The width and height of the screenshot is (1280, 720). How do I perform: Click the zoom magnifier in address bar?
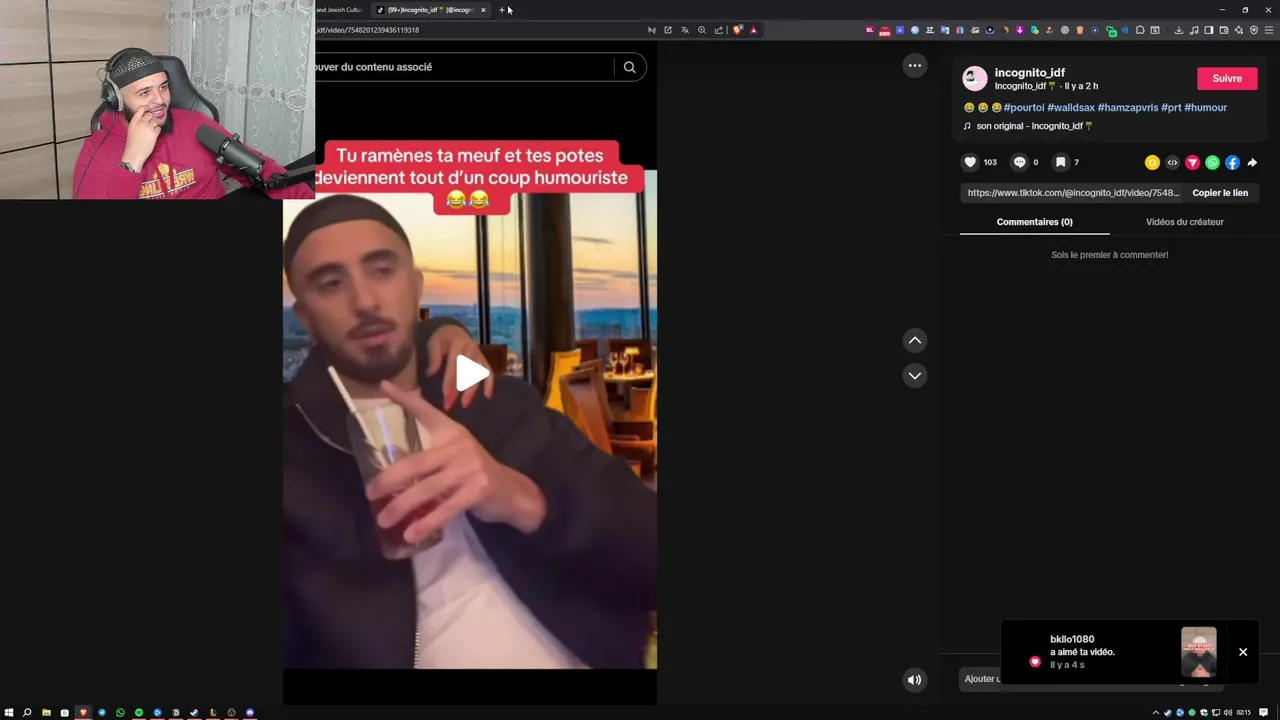(x=702, y=30)
